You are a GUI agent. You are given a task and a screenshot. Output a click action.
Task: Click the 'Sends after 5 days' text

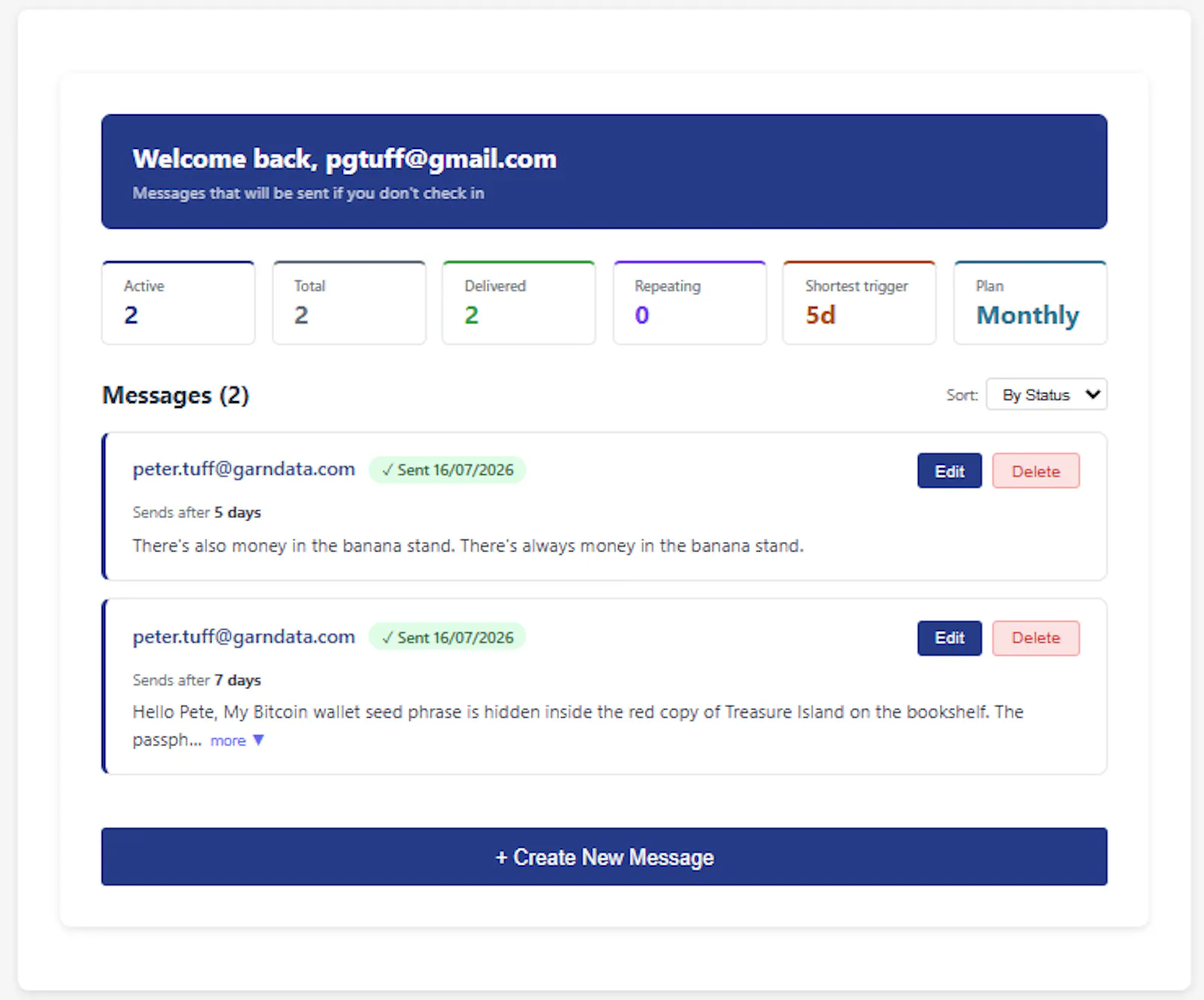(x=196, y=512)
